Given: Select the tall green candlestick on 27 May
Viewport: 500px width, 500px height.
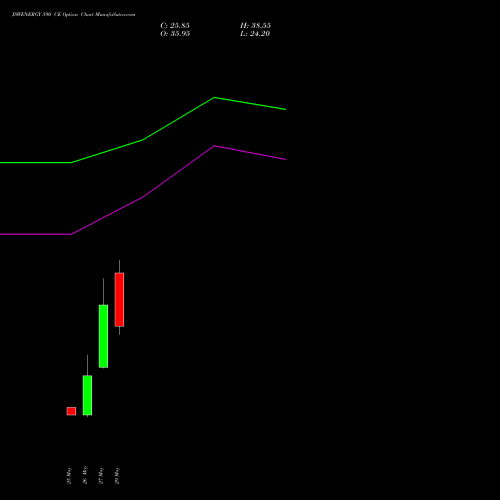Looking at the screenshot, I should coord(103,336).
